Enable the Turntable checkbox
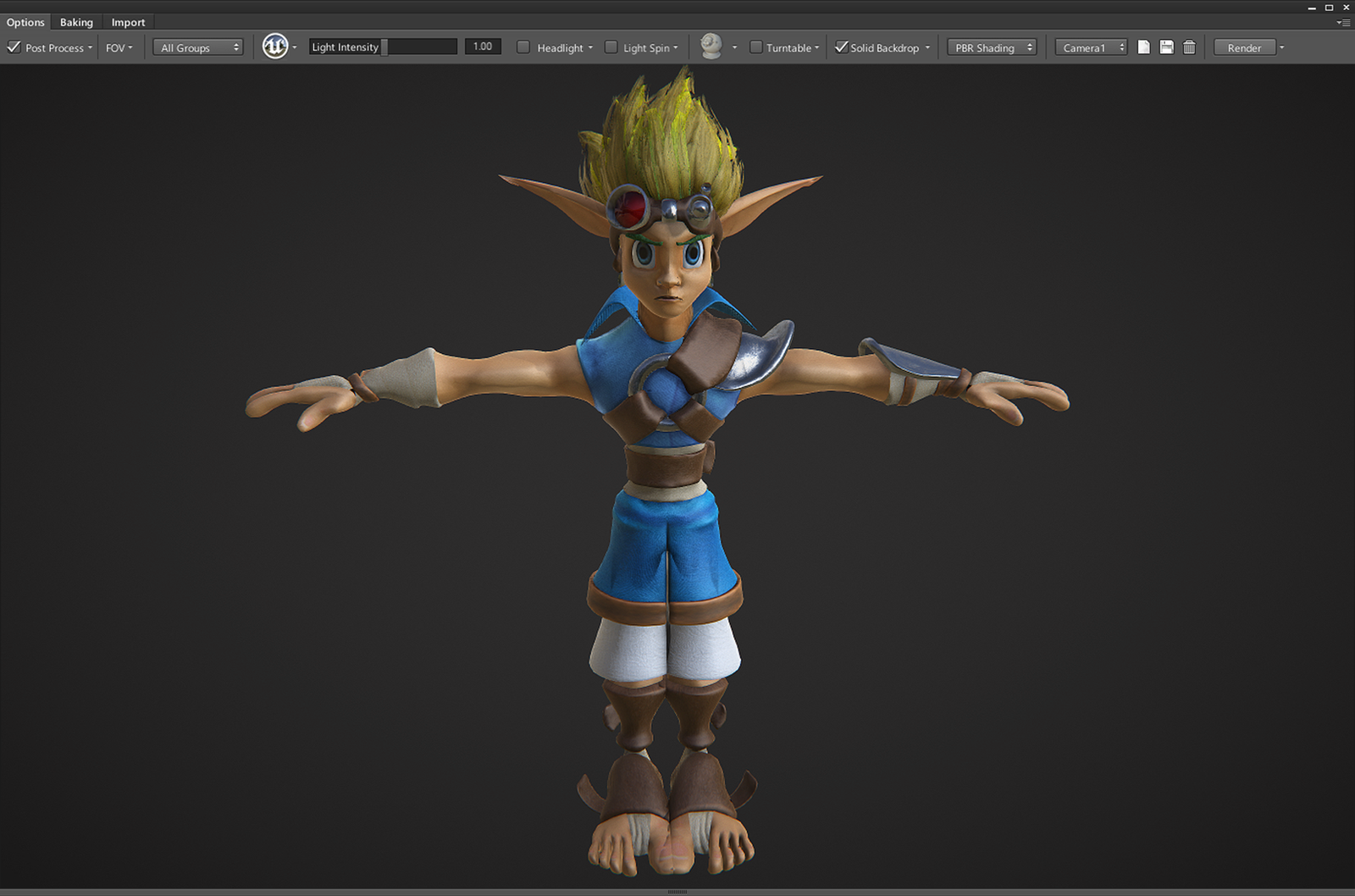1355x896 pixels. pyautogui.click(x=756, y=47)
